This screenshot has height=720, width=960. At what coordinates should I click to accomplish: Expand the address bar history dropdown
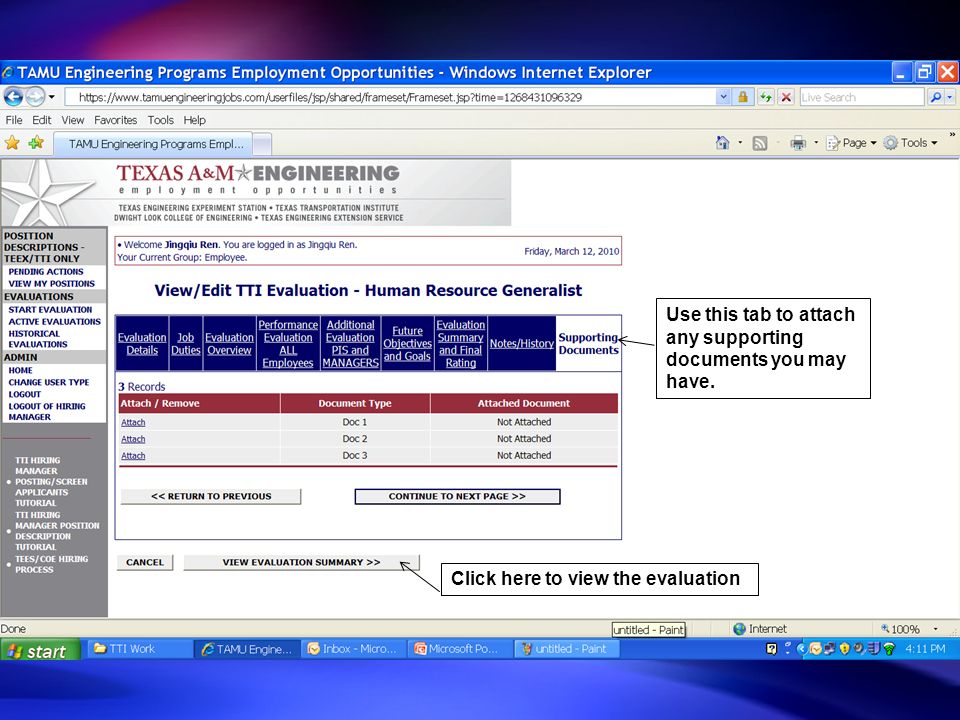tap(723, 97)
